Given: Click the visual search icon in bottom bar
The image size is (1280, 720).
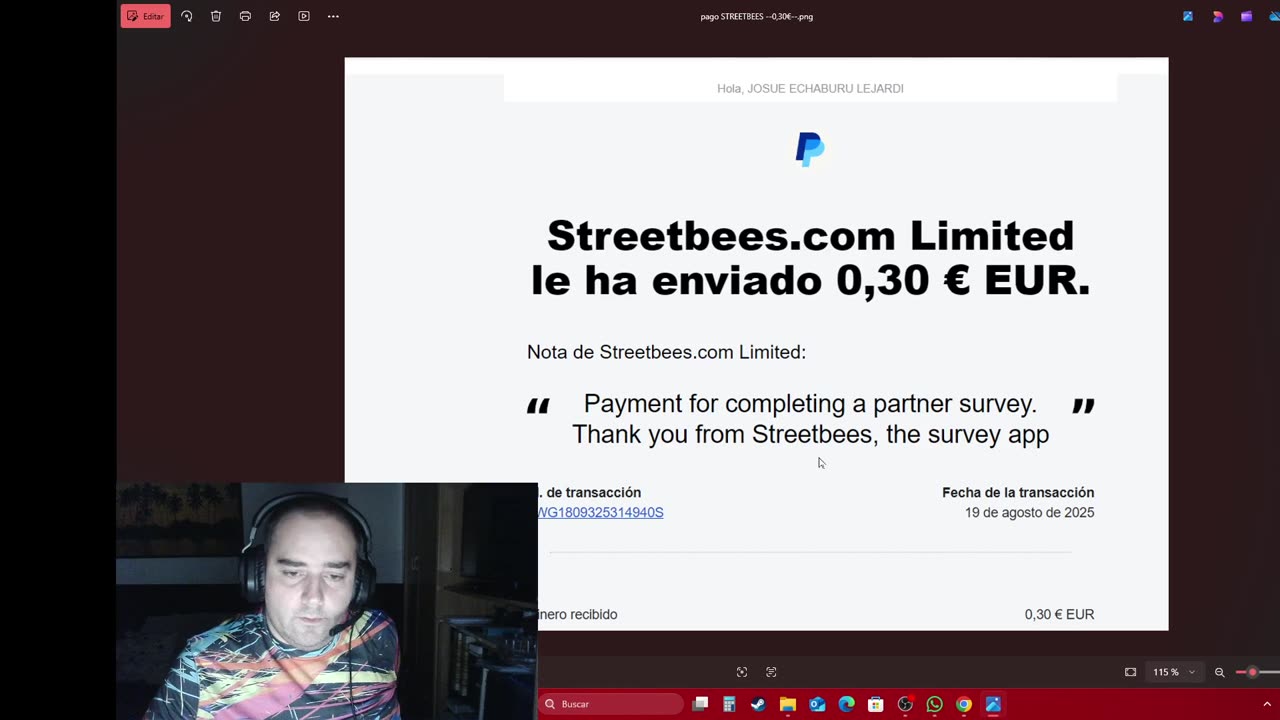Looking at the screenshot, I should pyautogui.click(x=742, y=672).
